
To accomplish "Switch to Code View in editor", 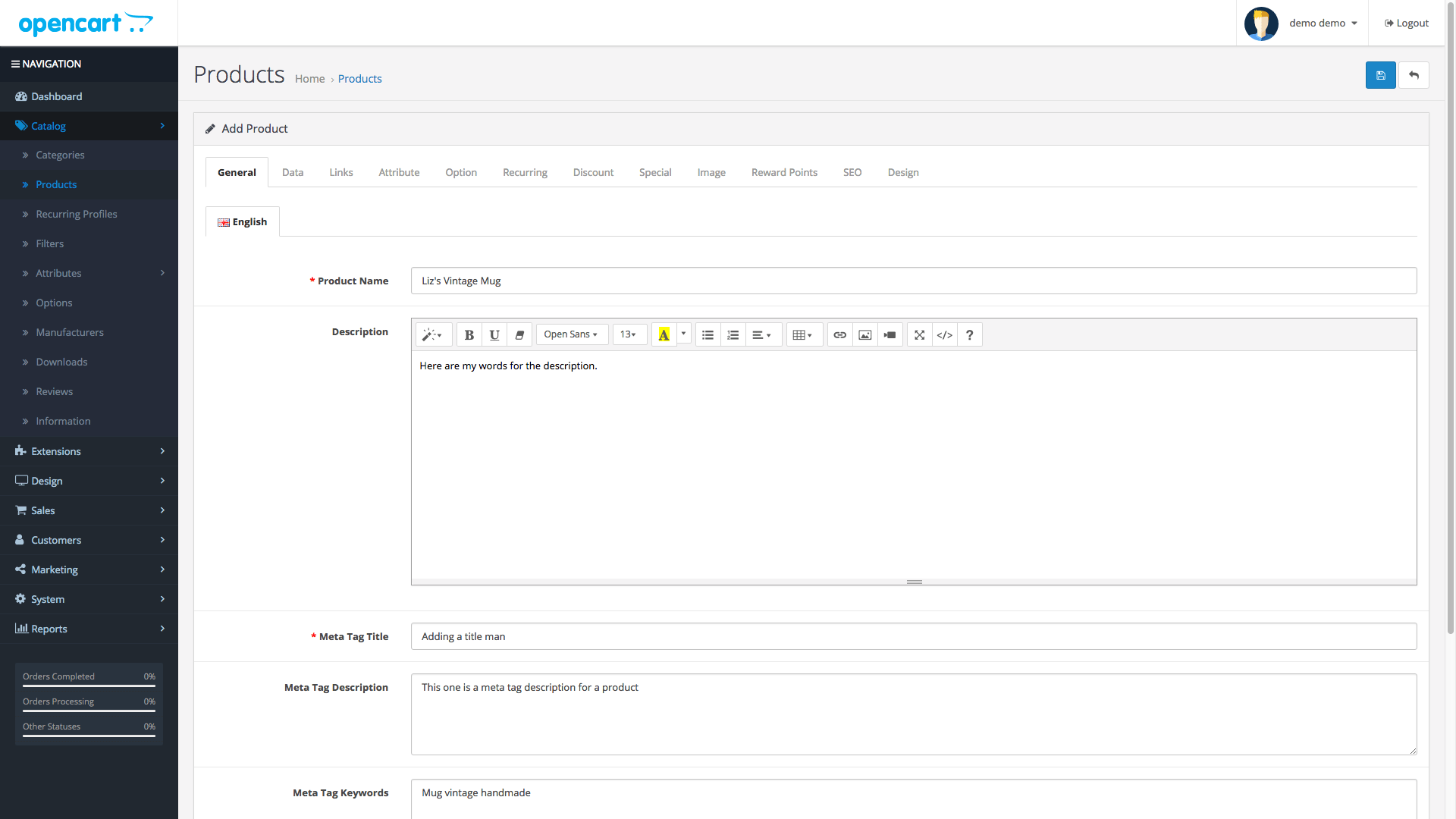I will click(x=944, y=334).
